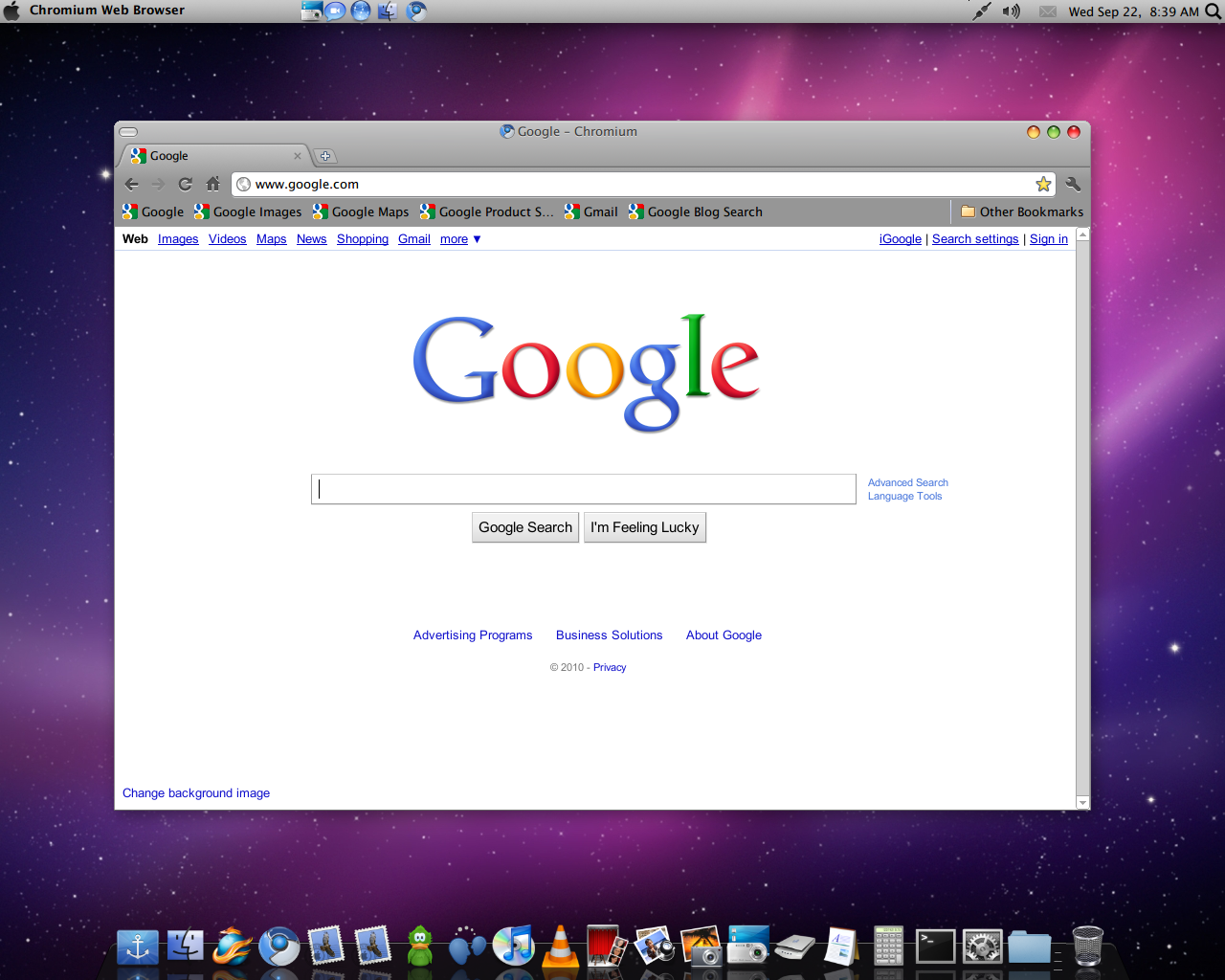Image resolution: width=1225 pixels, height=980 pixels.
Task: Open the Trash in the dock
Action: [1087, 946]
